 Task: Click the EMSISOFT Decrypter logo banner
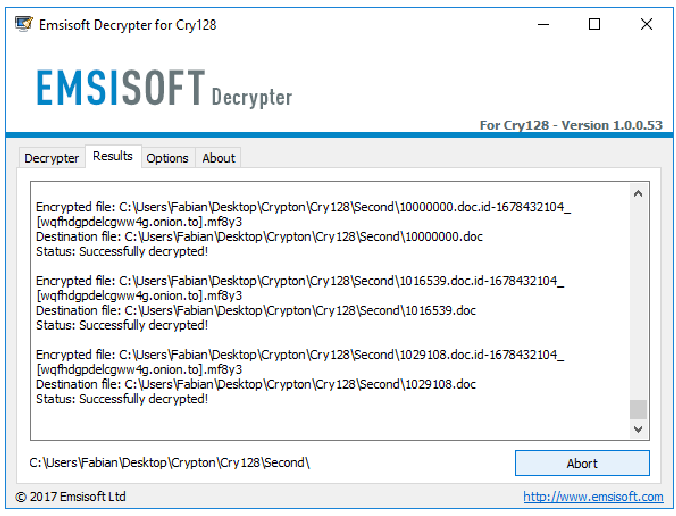164,88
